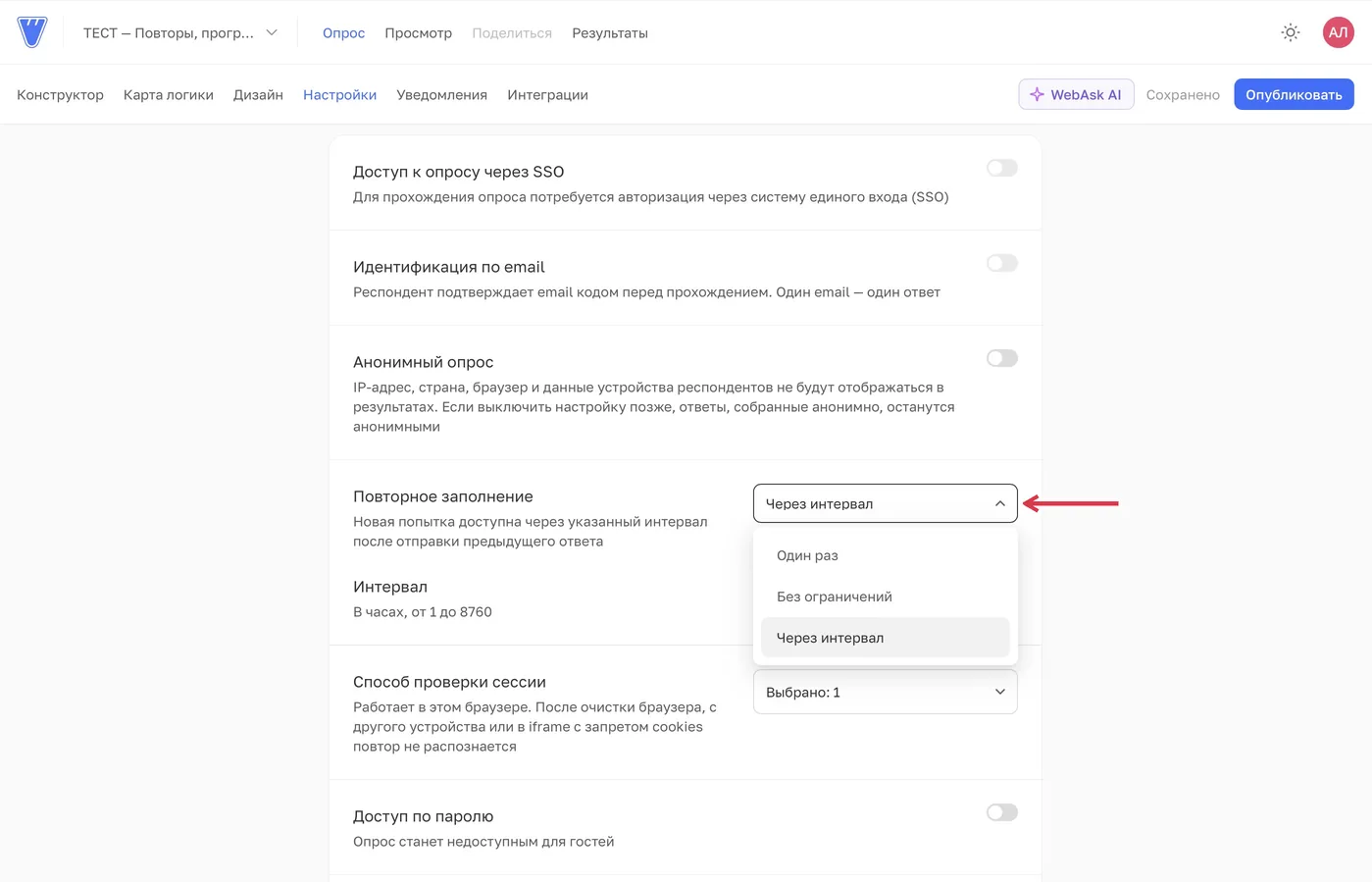
Task: Enable the password access toggle
Action: click(1002, 812)
